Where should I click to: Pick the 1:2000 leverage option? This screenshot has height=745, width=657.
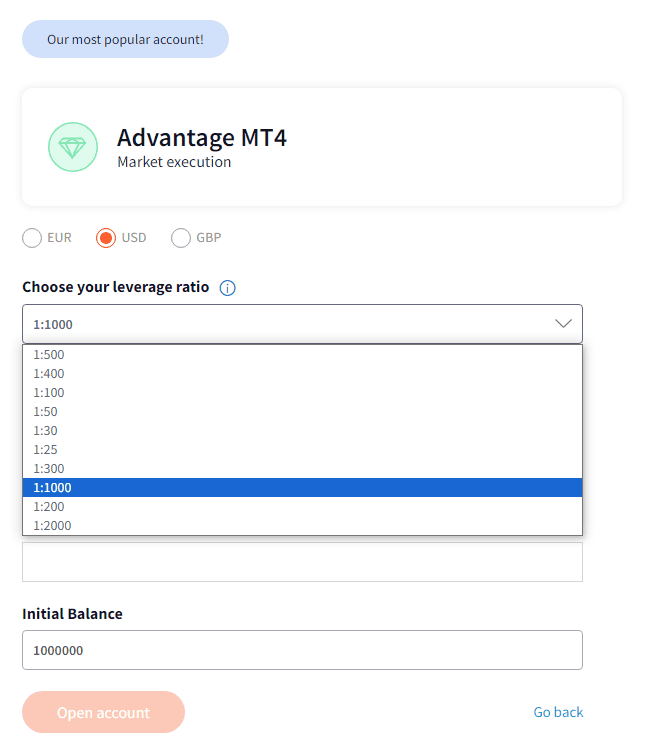point(302,525)
